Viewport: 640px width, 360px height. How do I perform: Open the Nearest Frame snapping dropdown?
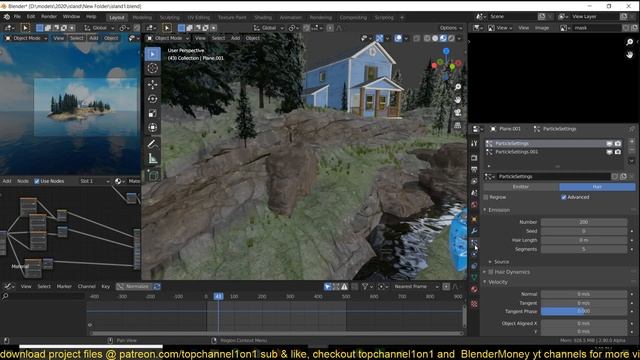[x=416, y=287]
